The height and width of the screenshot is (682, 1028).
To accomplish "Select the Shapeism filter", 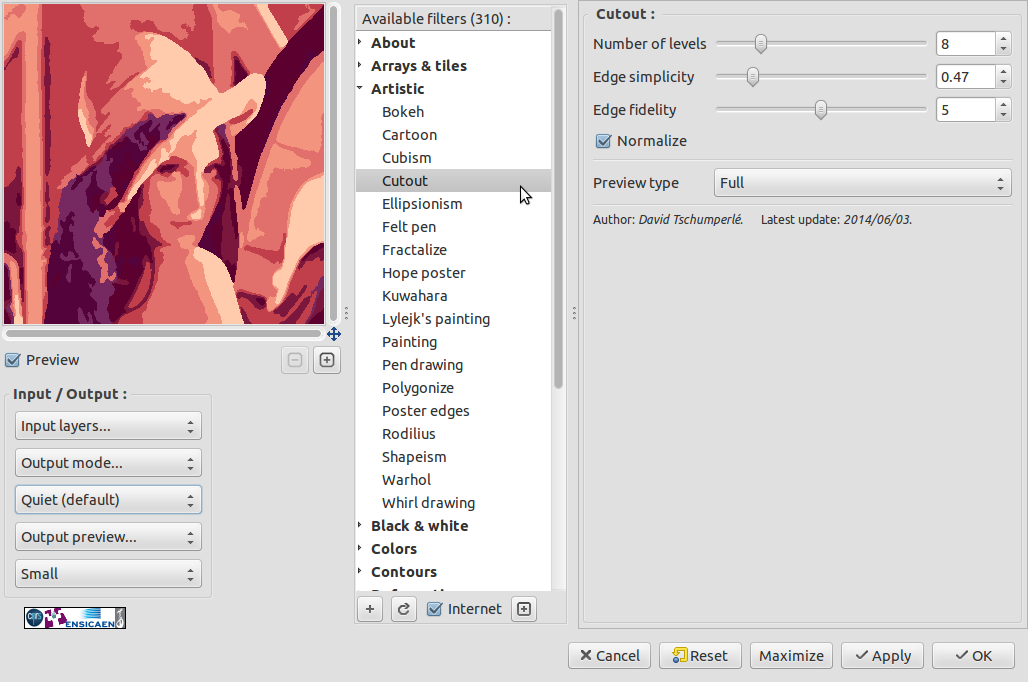I will [x=414, y=457].
